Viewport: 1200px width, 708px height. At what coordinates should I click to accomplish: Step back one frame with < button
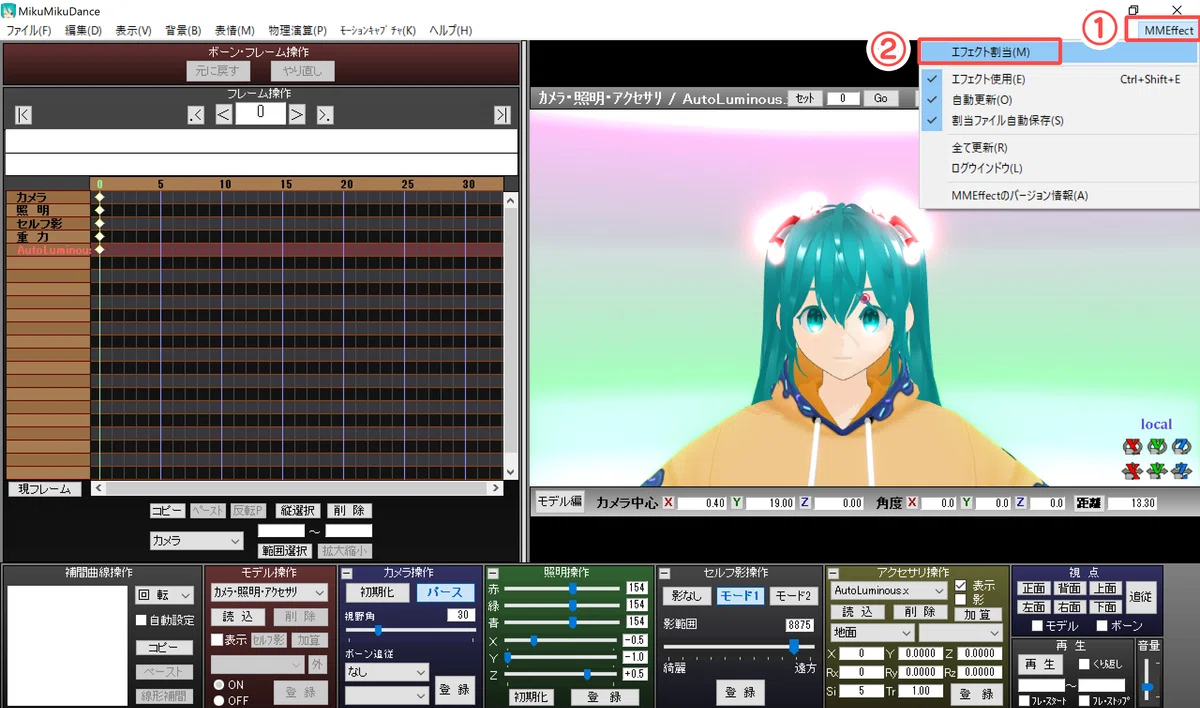point(224,114)
